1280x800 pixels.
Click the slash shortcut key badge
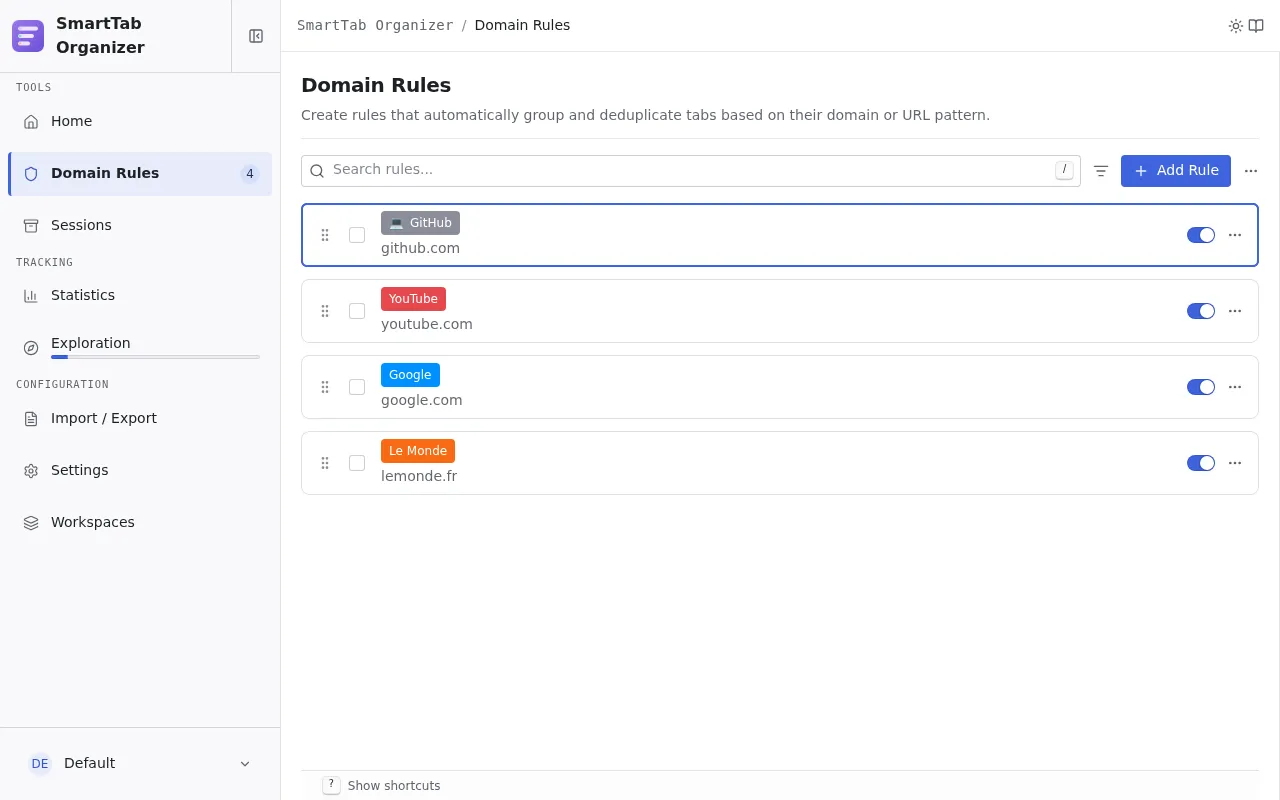(x=1064, y=170)
